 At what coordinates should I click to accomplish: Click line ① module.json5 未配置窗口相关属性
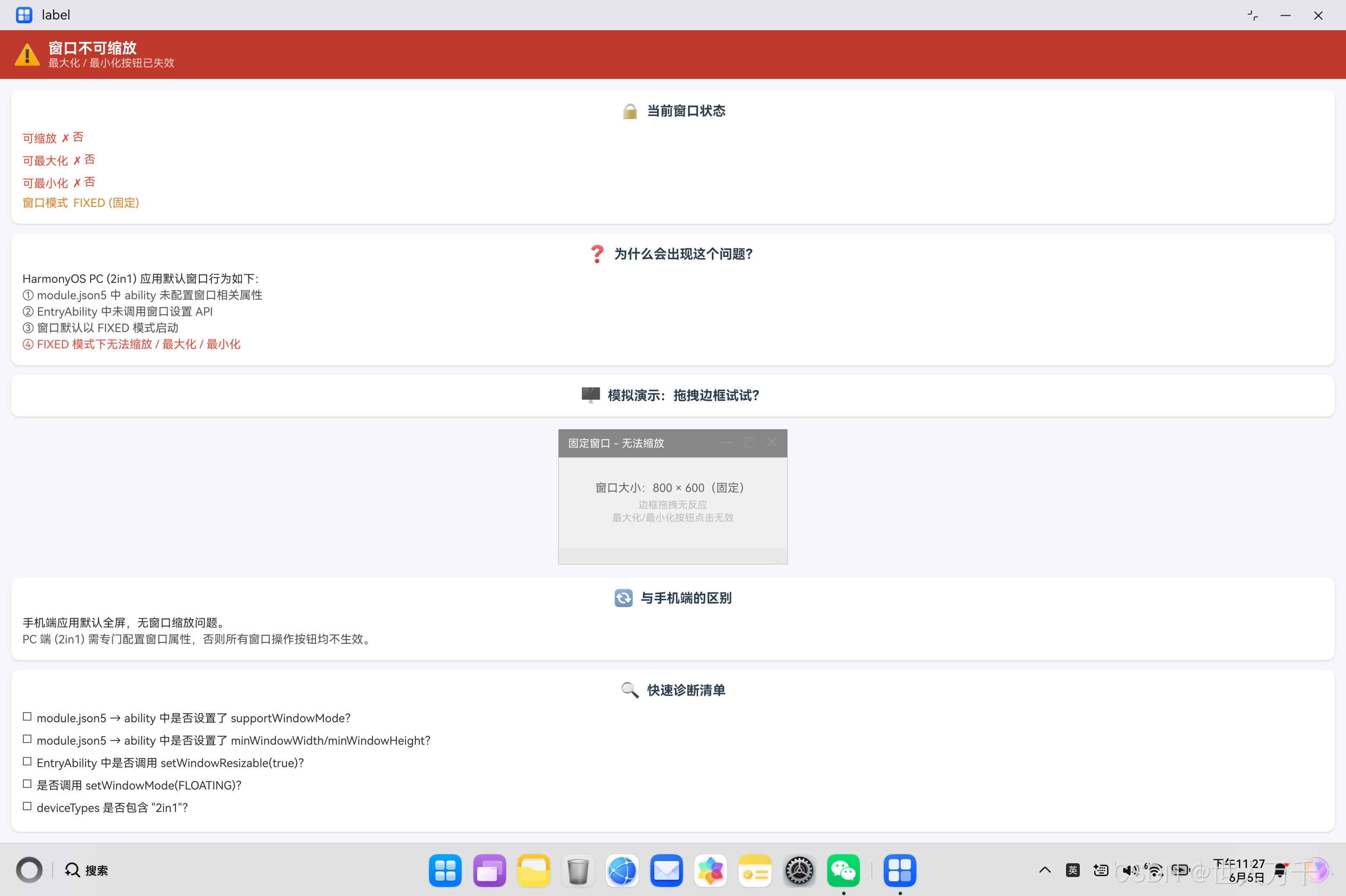click(x=142, y=295)
